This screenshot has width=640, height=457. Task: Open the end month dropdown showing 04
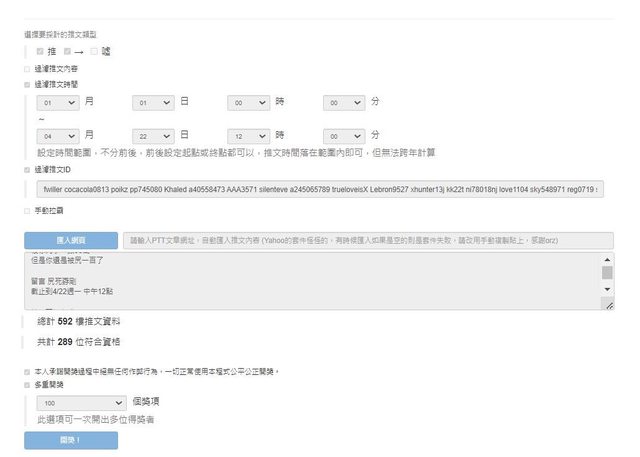click(x=56, y=135)
